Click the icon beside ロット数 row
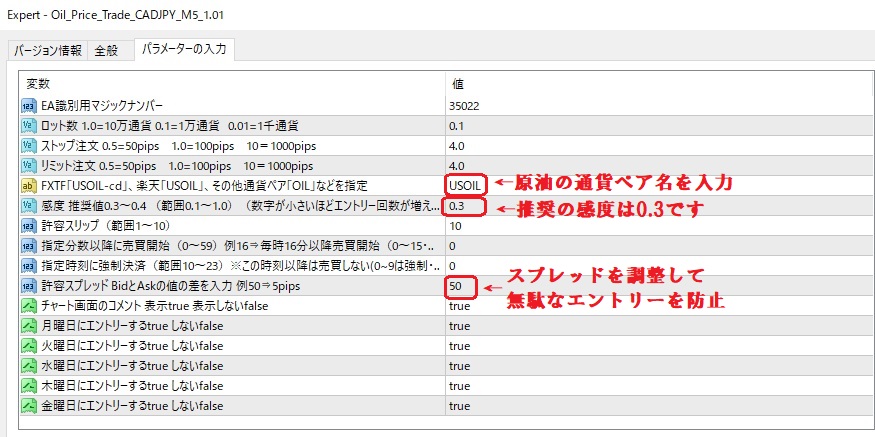 coord(28,126)
